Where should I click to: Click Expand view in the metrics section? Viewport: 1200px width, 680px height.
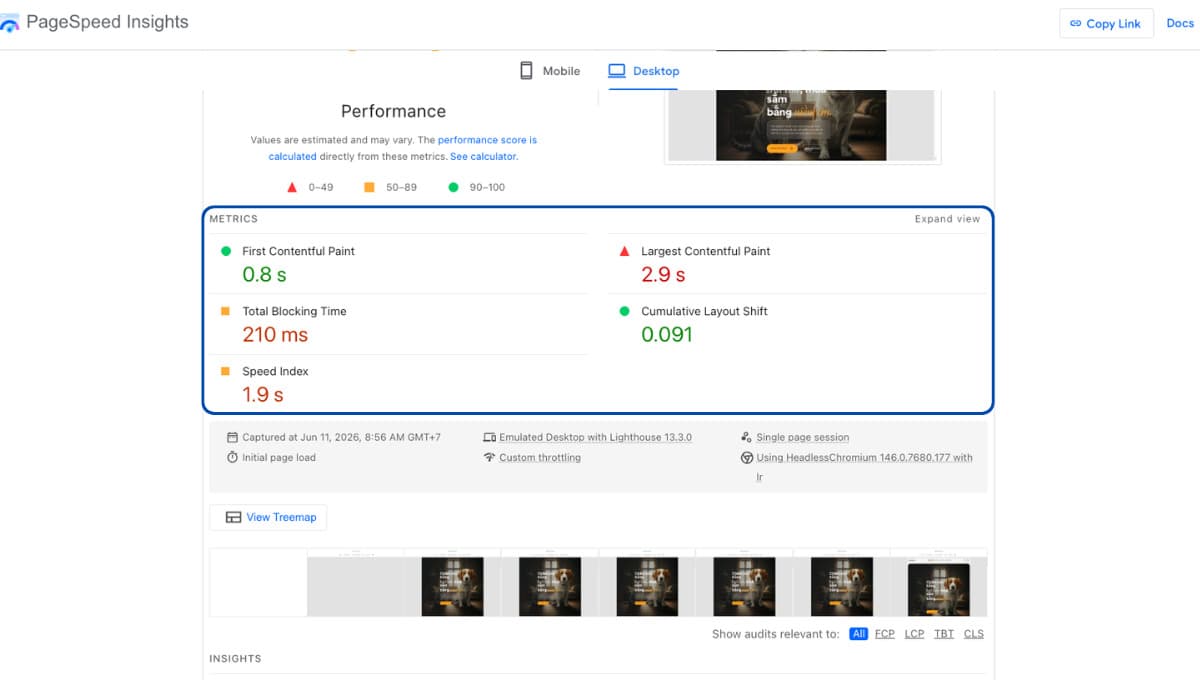point(947,219)
